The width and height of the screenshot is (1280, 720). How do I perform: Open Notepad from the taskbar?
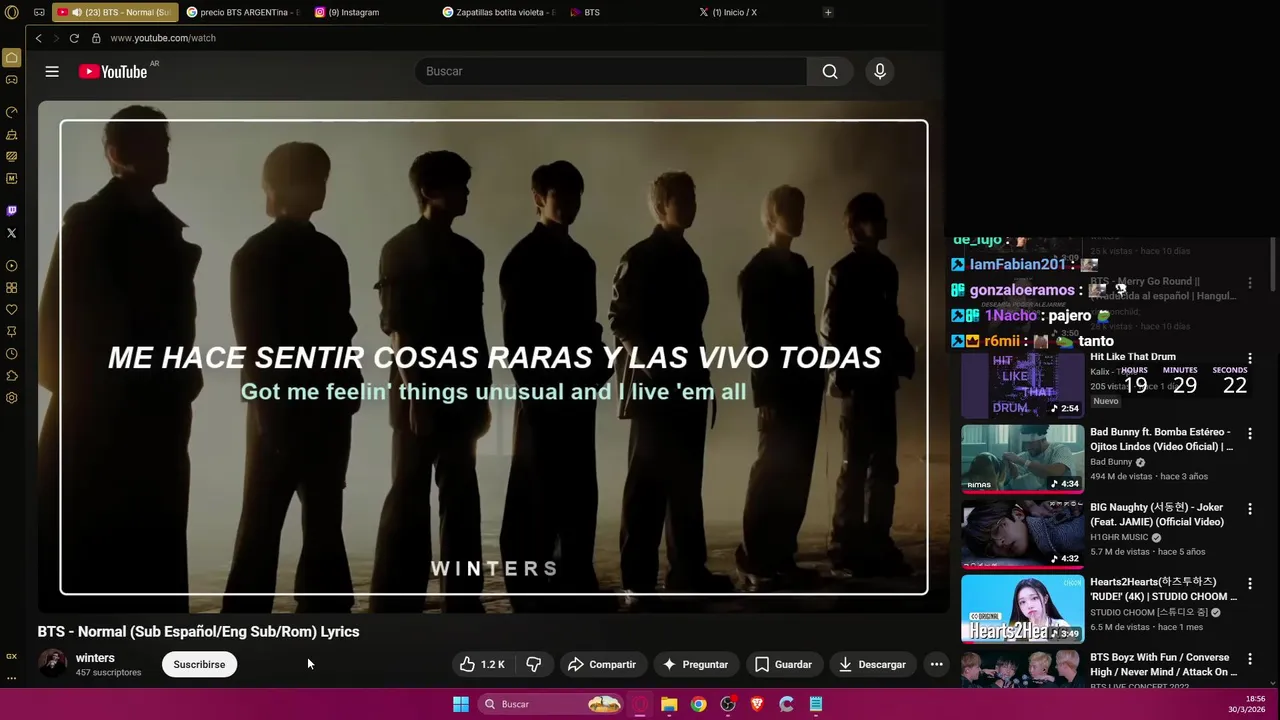(816, 704)
